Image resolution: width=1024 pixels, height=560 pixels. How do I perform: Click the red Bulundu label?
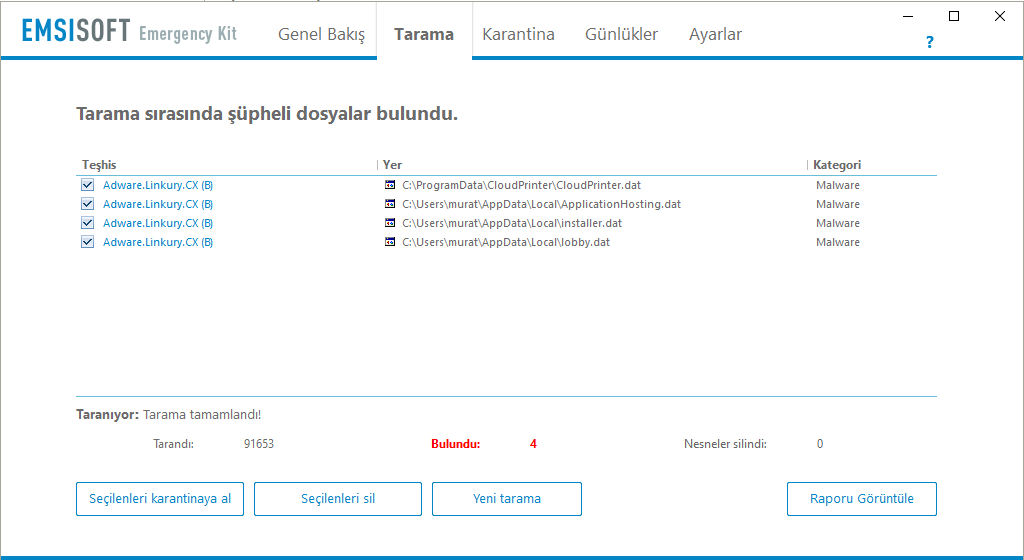tap(456, 444)
